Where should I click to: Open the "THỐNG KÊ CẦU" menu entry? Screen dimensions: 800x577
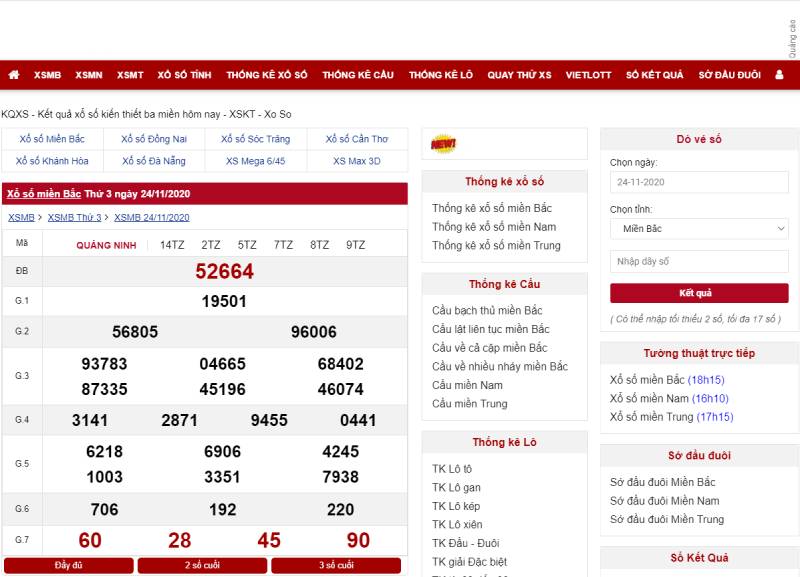(x=359, y=74)
